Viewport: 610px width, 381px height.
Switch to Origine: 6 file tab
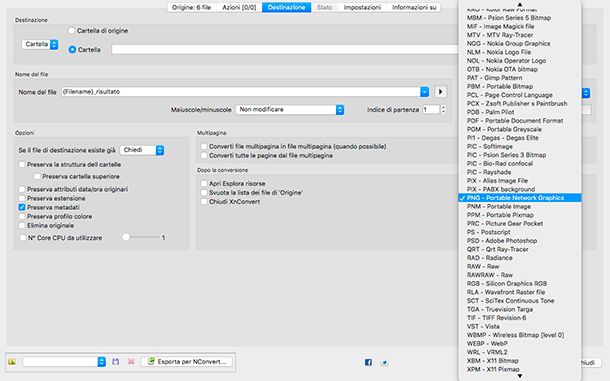(x=191, y=7)
